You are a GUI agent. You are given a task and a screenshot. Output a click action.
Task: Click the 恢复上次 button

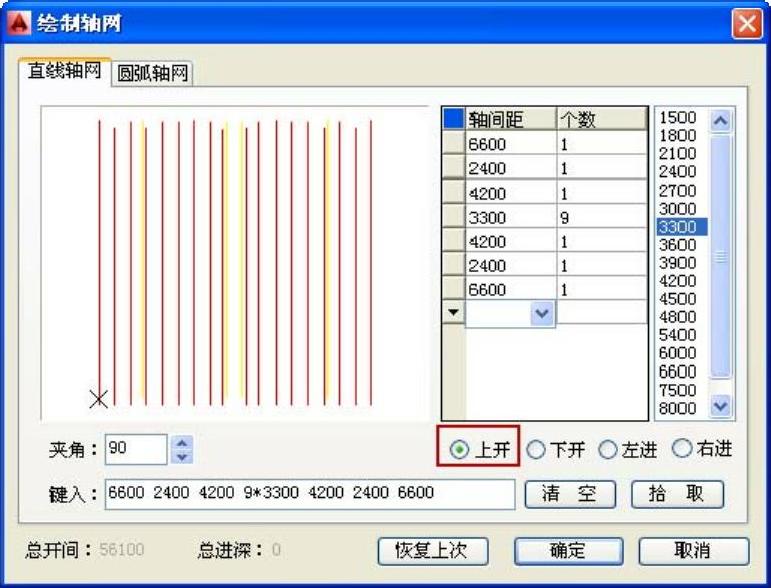click(433, 551)
